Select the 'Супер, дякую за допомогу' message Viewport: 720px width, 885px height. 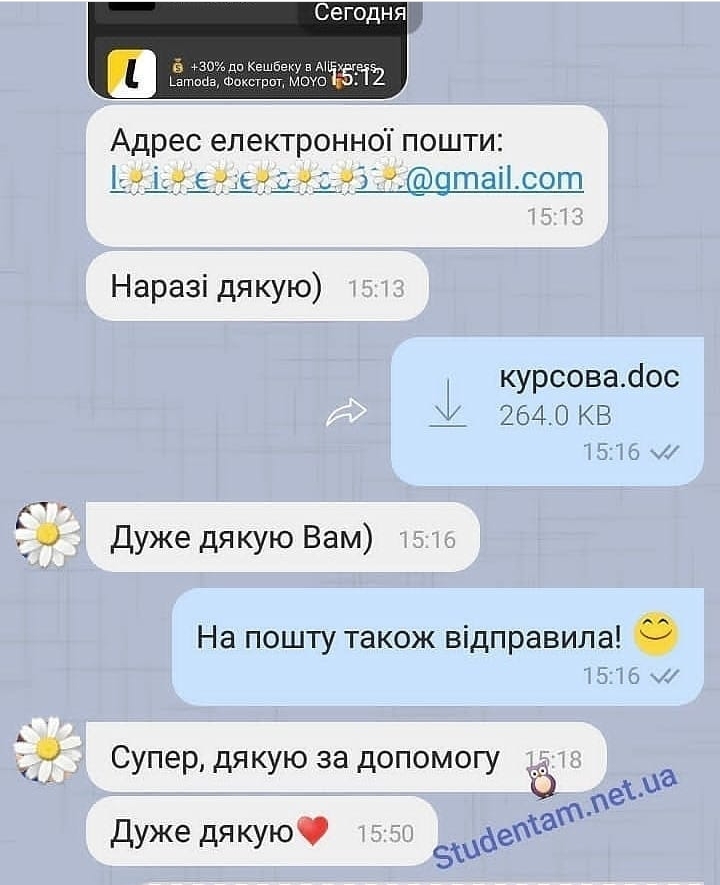coord(346,757)
